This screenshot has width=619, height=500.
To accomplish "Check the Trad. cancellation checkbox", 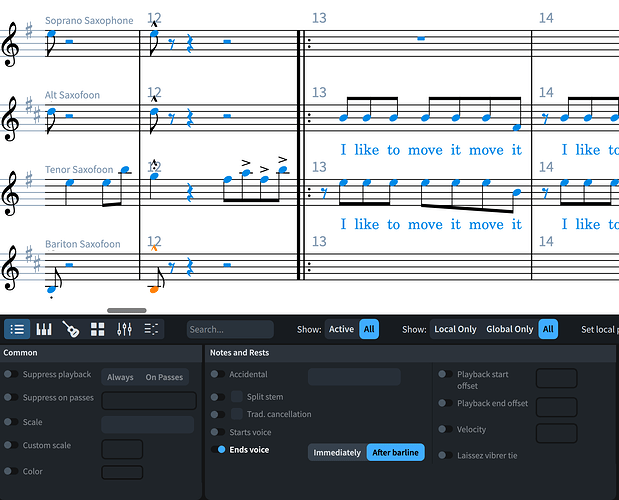I will pos(236,414).
